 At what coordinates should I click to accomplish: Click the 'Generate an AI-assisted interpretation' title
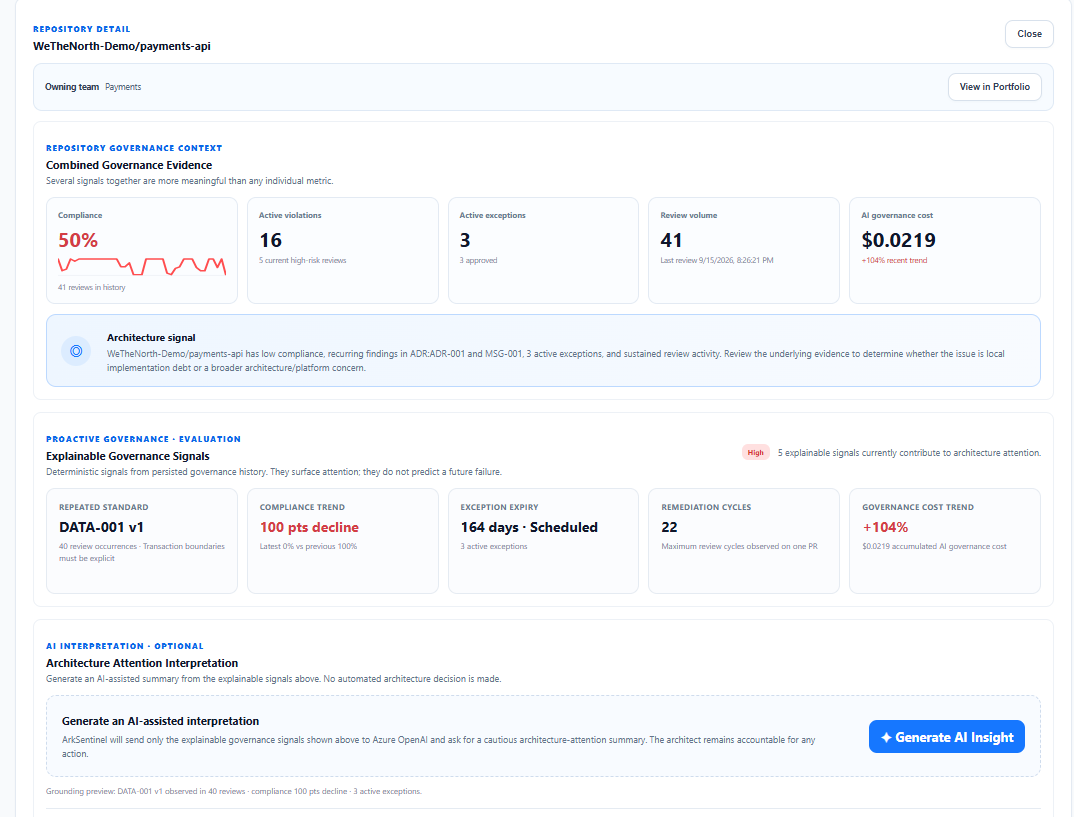tap(160, 721)
